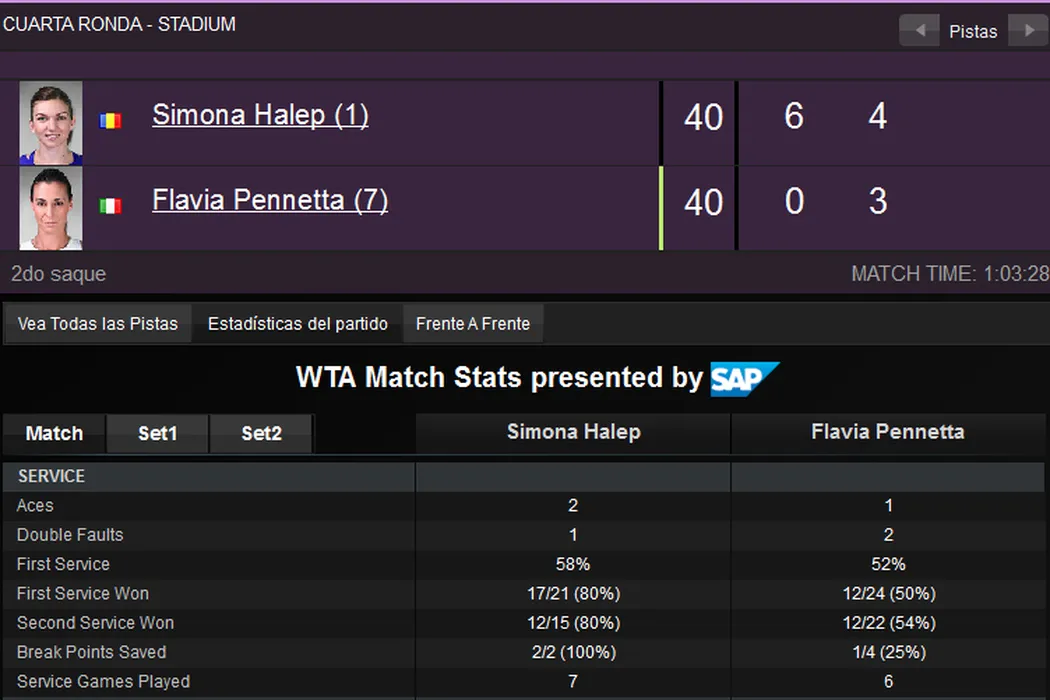The image size is (1050, 700).
Task: Click the Break Points Saved row
Action: click(x=92, y=652)
